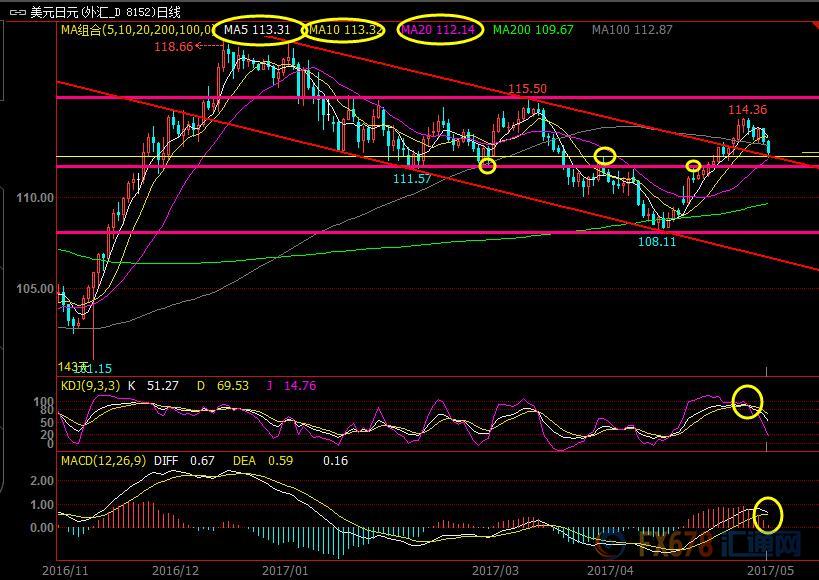Click the DIFF 0.67 value
Viewport: 819px width, 580px height.
coord(184,461)
